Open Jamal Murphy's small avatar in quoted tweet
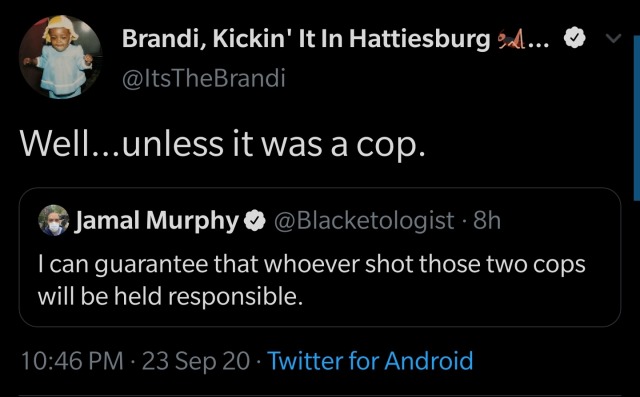The width and height of the screenshot is (640, 397). click(x=54, y=220)
